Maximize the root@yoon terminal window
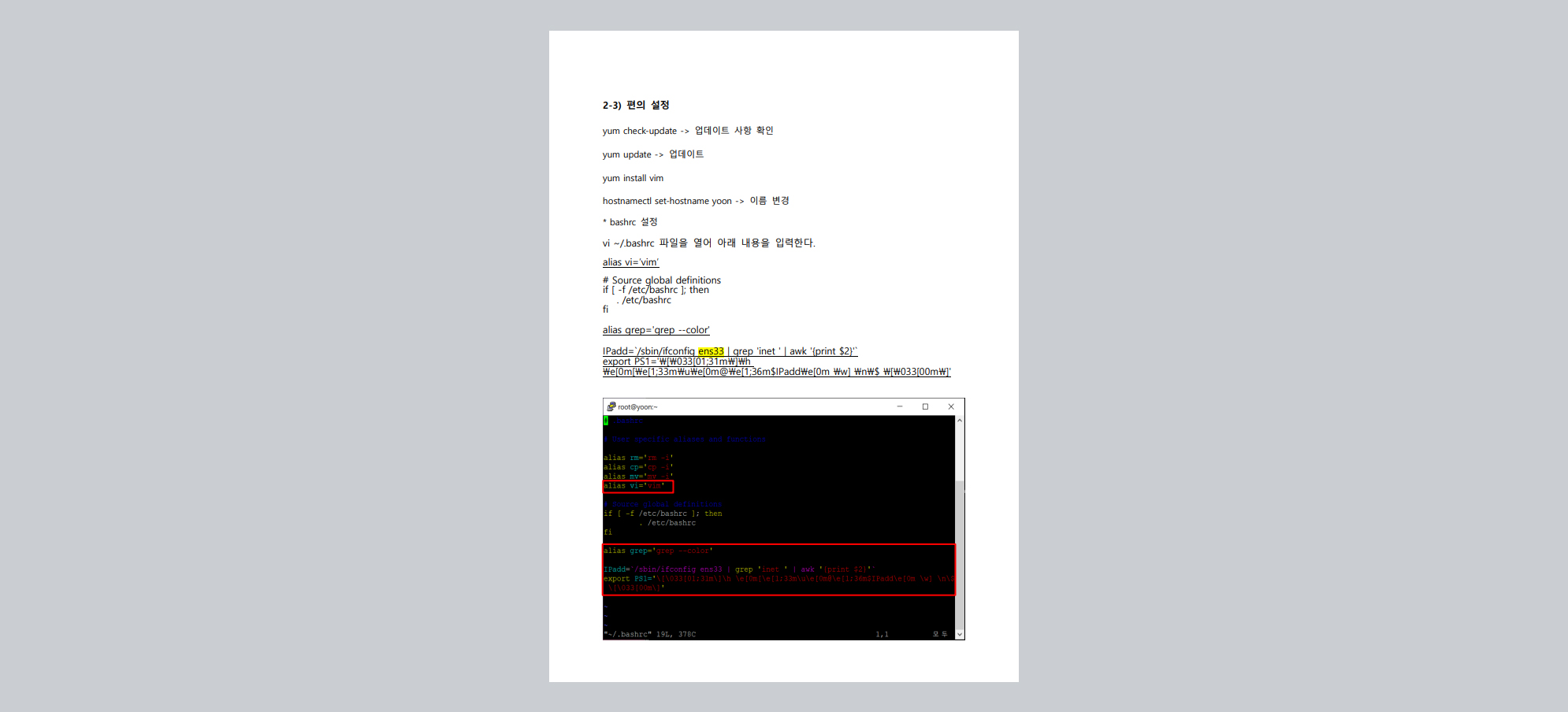 [925, 406]
